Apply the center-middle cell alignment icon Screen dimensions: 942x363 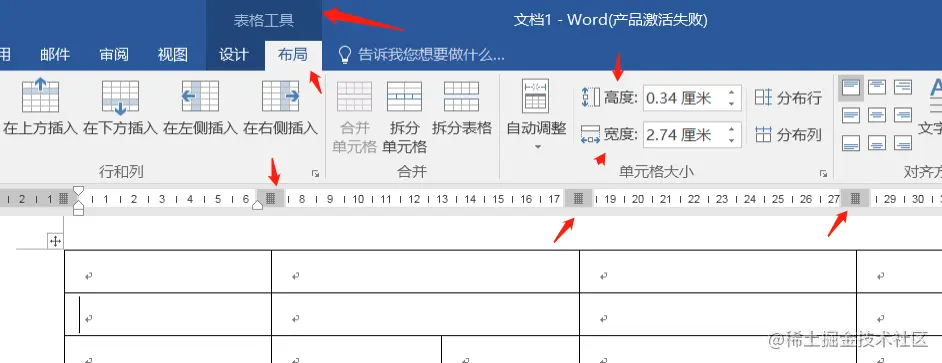click(877, 115)
